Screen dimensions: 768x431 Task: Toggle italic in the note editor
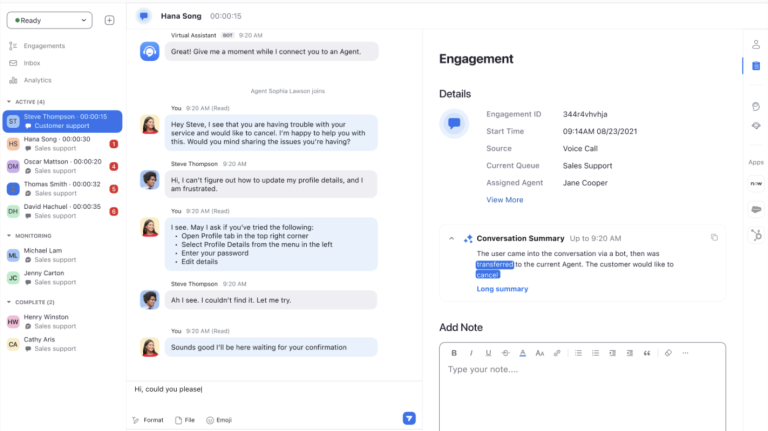pyautogui.click(x=470, y=353)
